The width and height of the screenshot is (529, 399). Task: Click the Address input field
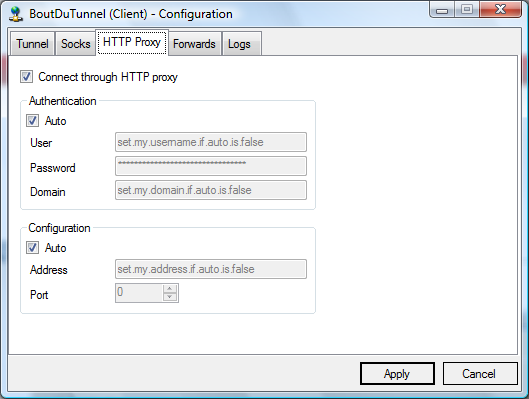(x=211, y=269)
